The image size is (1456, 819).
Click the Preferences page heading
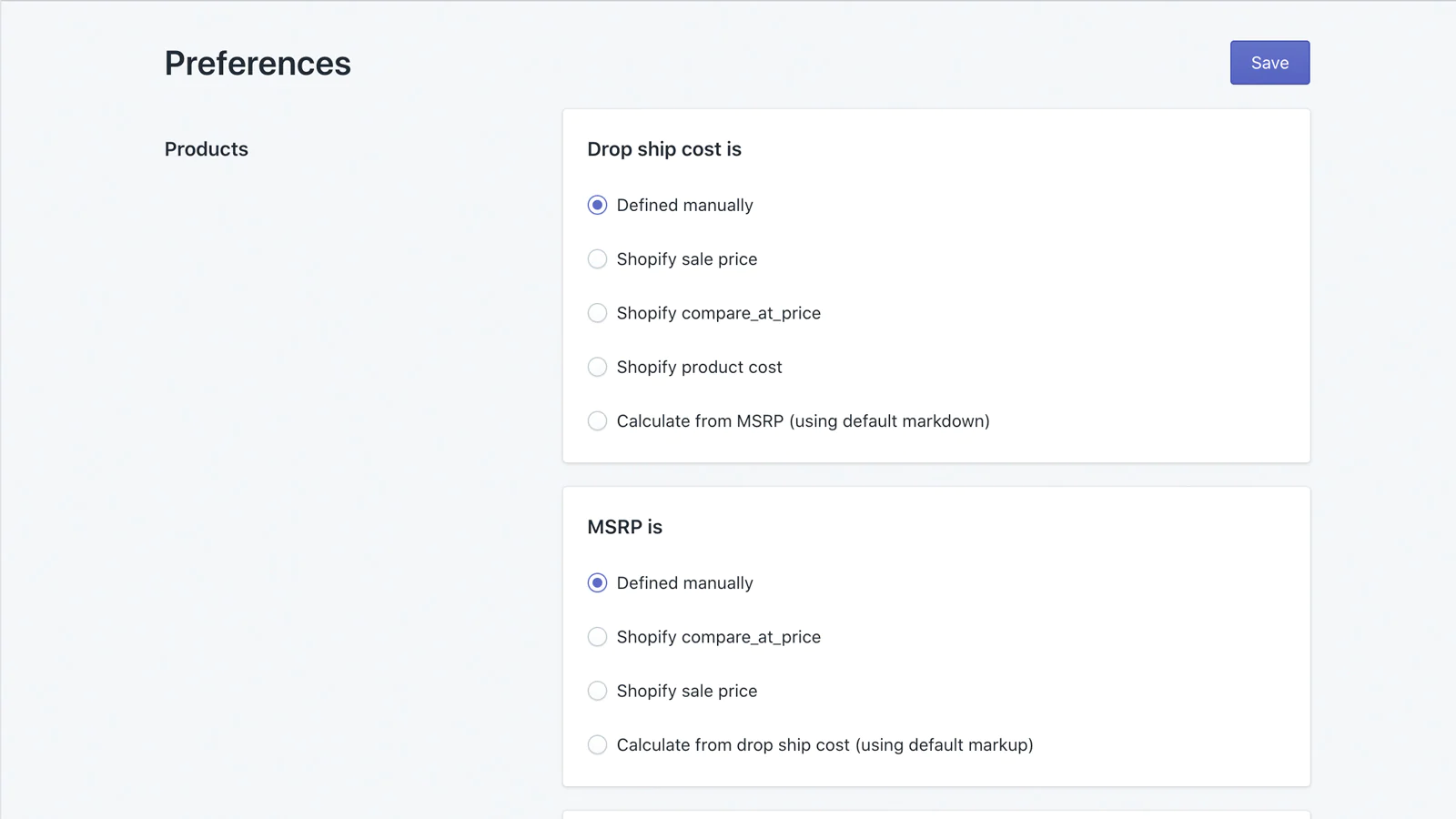tap(258, 64)
